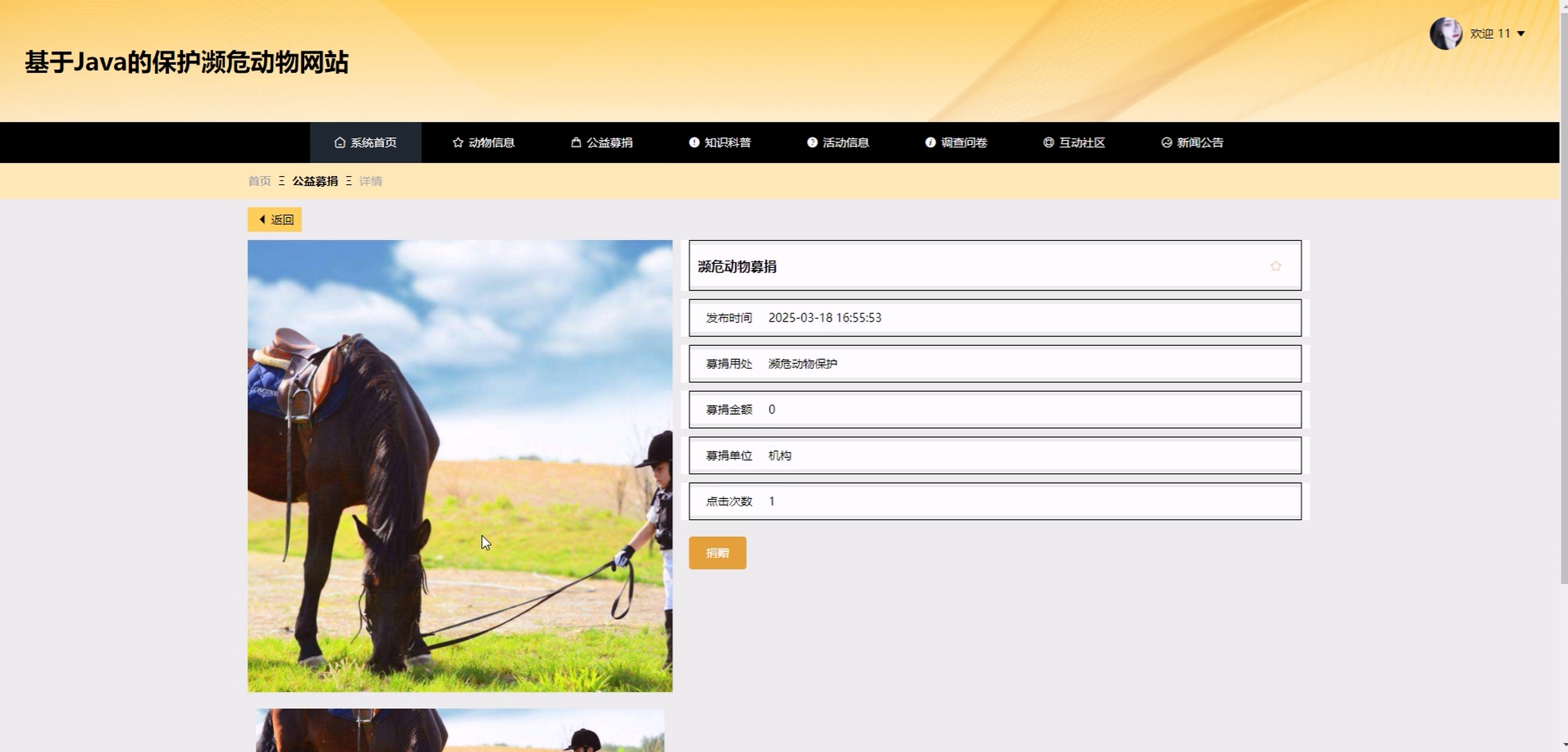The height and width of the screenshot is (752, 1568).
Task: Click the info icon beside 调查问卷
Action: click(x=930, y=143)
